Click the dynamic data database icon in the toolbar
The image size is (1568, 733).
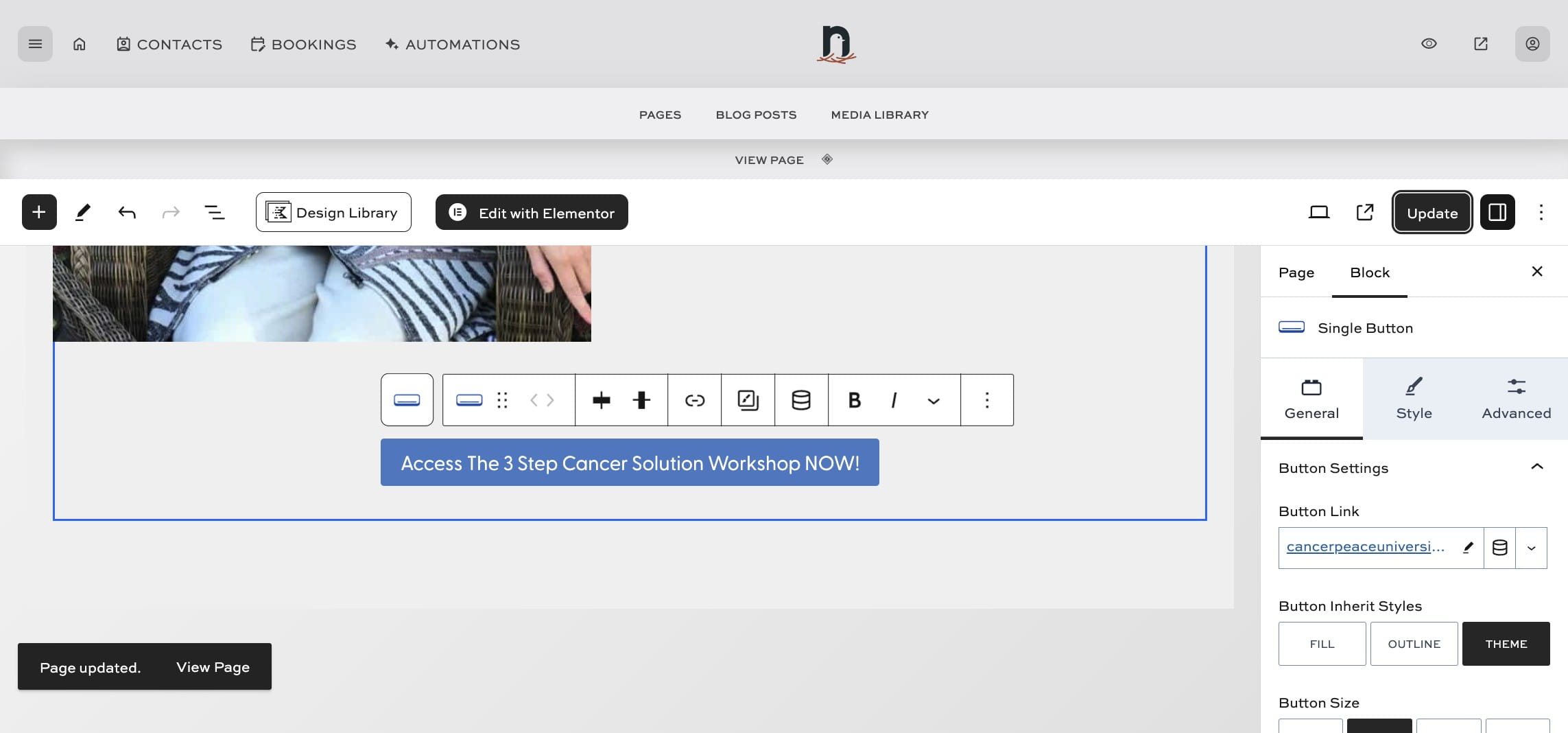pyautogui.click(x=801, y=399)
